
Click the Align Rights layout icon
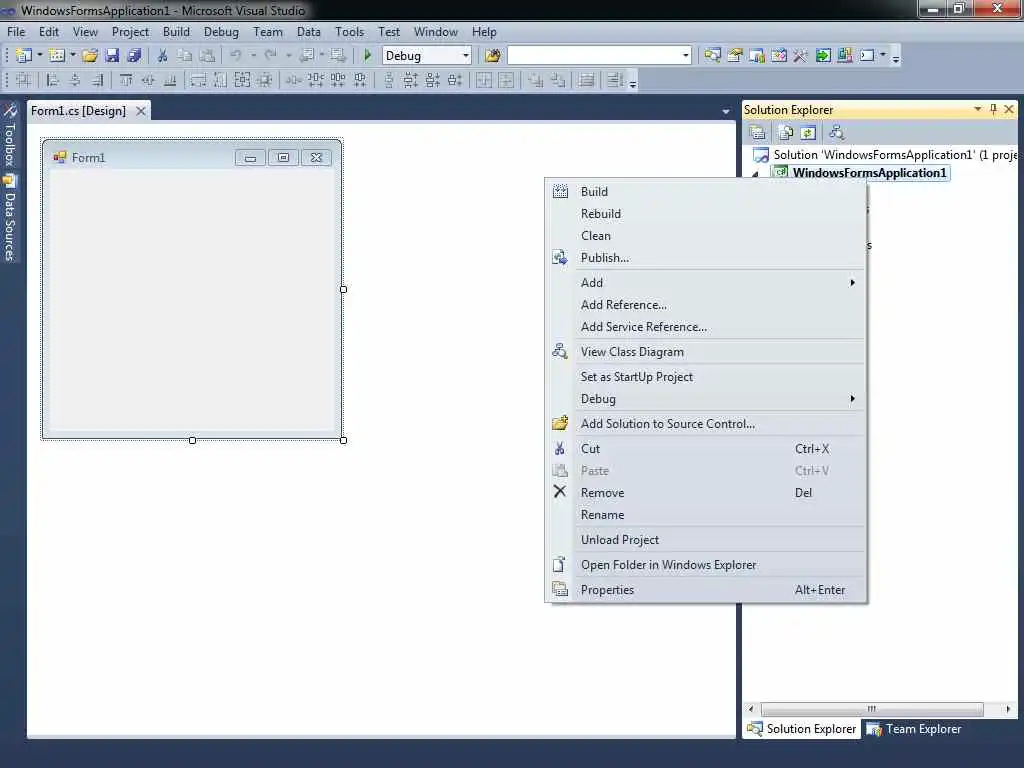[x=97, y=80]
